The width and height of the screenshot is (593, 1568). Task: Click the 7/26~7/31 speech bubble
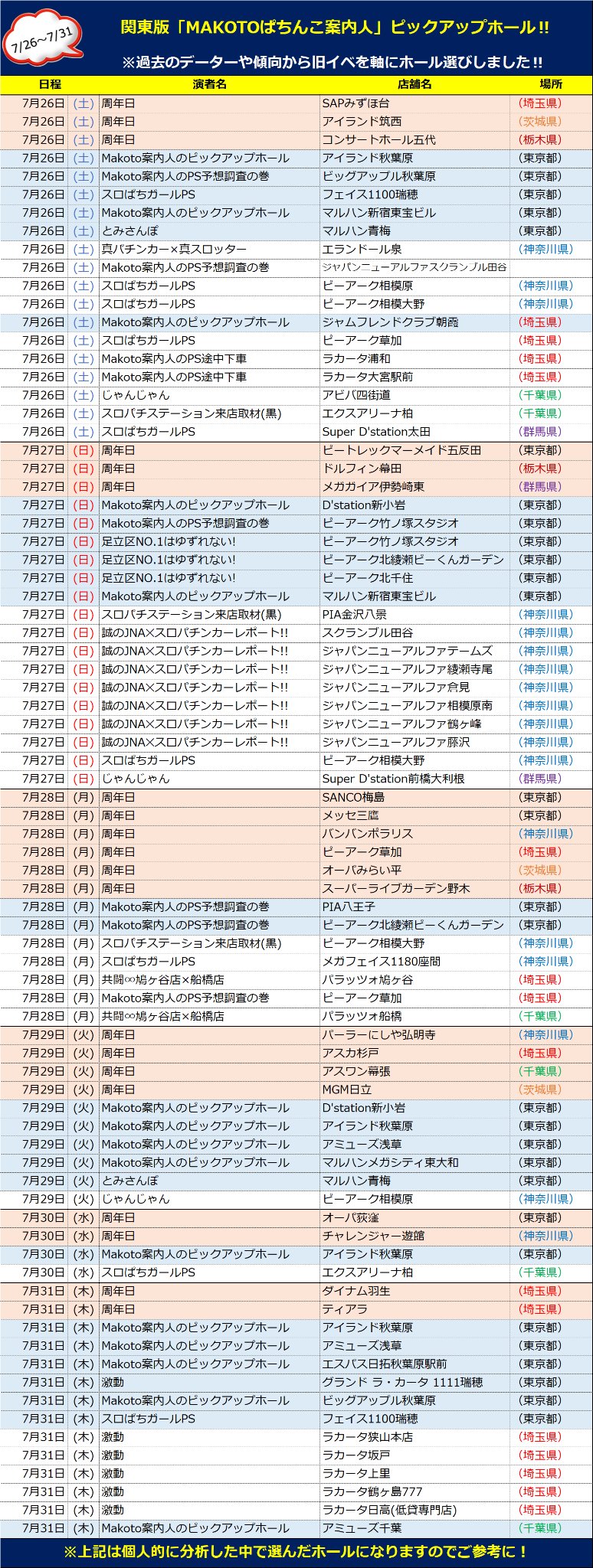(43, 38)
